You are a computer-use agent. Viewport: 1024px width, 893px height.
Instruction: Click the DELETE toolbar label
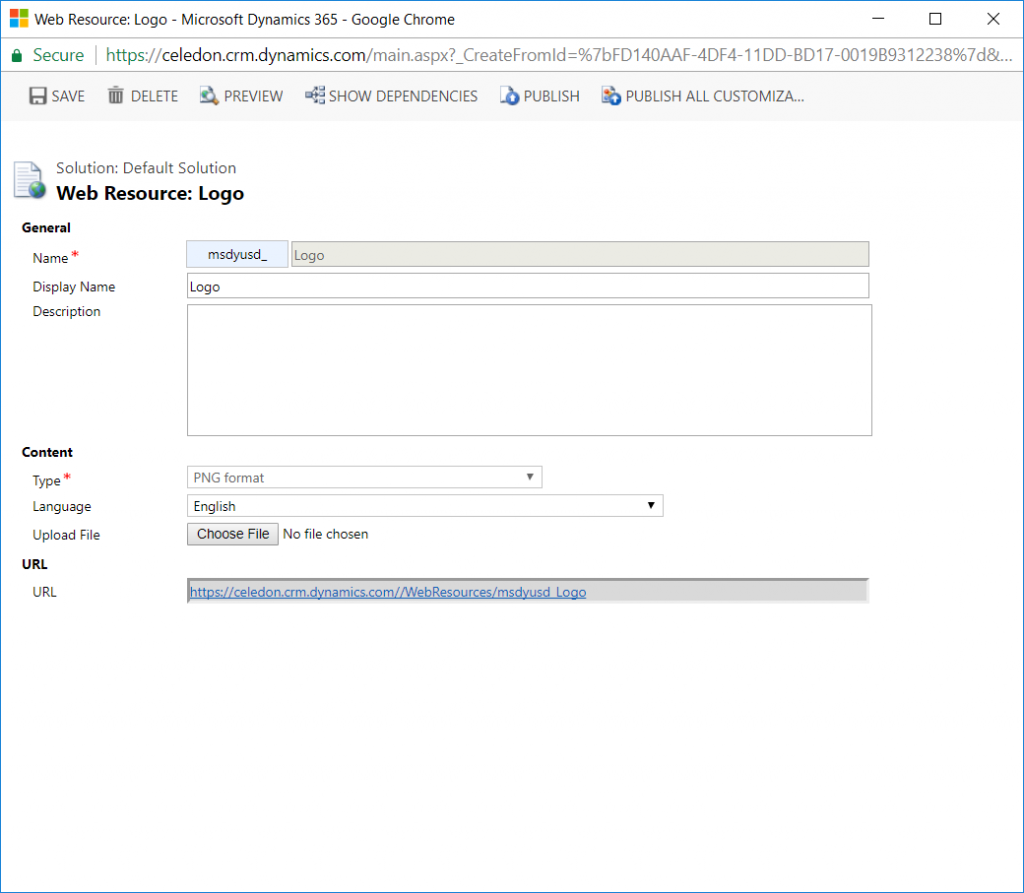tap(154, 97)
